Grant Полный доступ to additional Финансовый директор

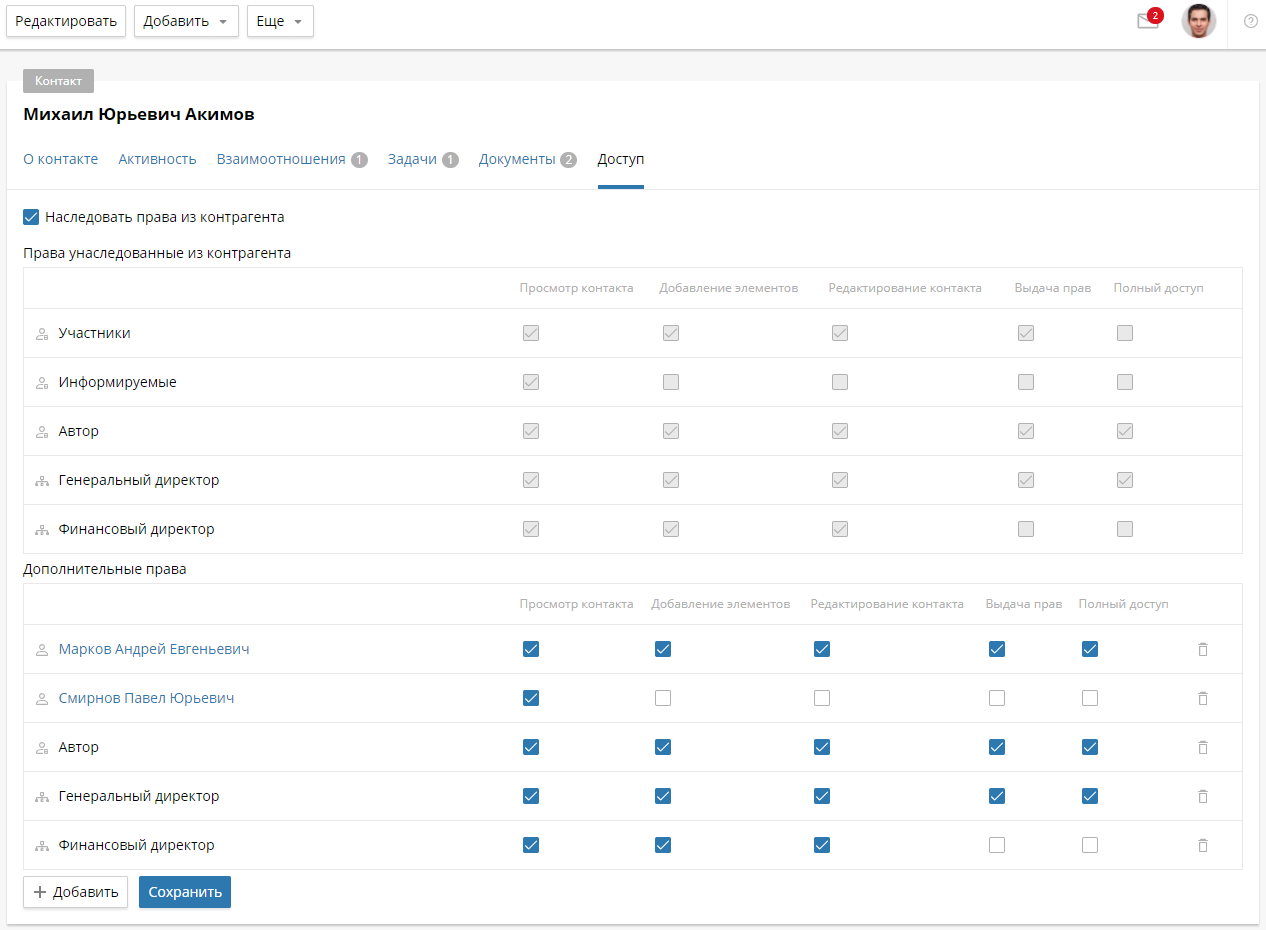pos(1090,845)
